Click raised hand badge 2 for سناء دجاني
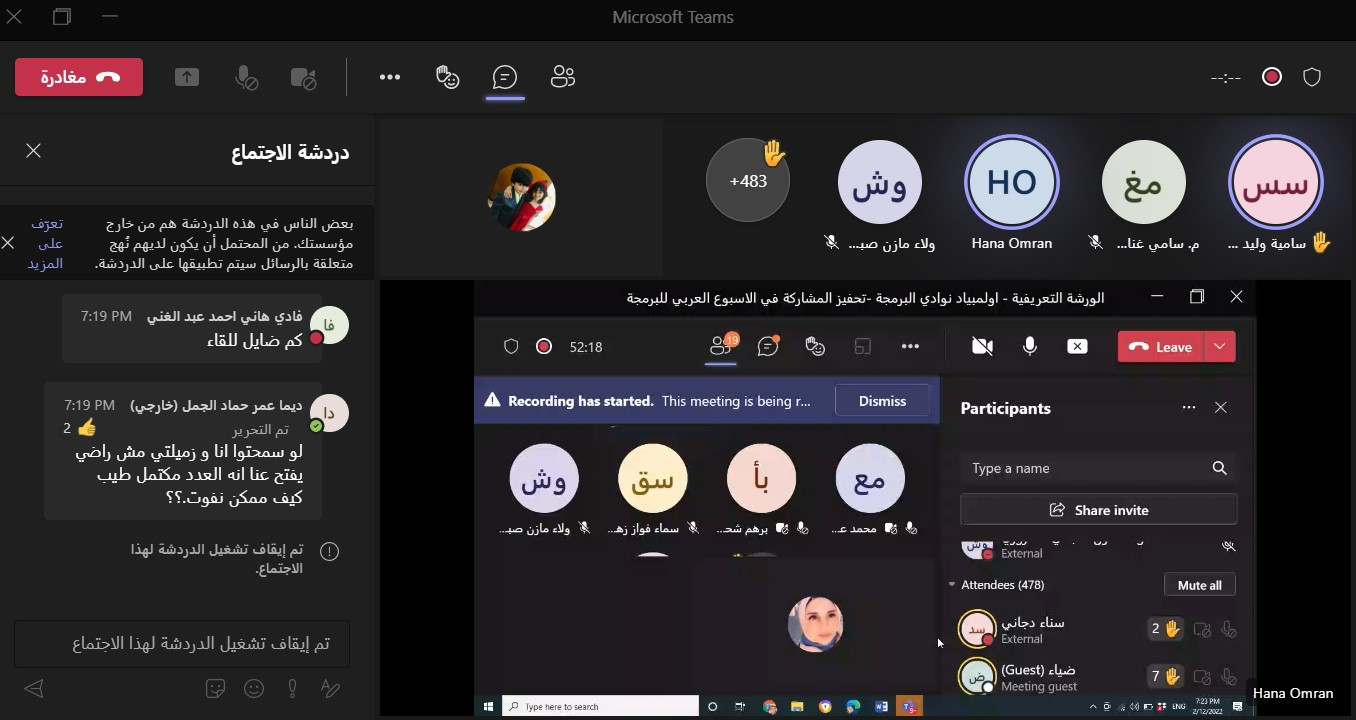Screen dimensions: 1356x720 click(1166, 629)
